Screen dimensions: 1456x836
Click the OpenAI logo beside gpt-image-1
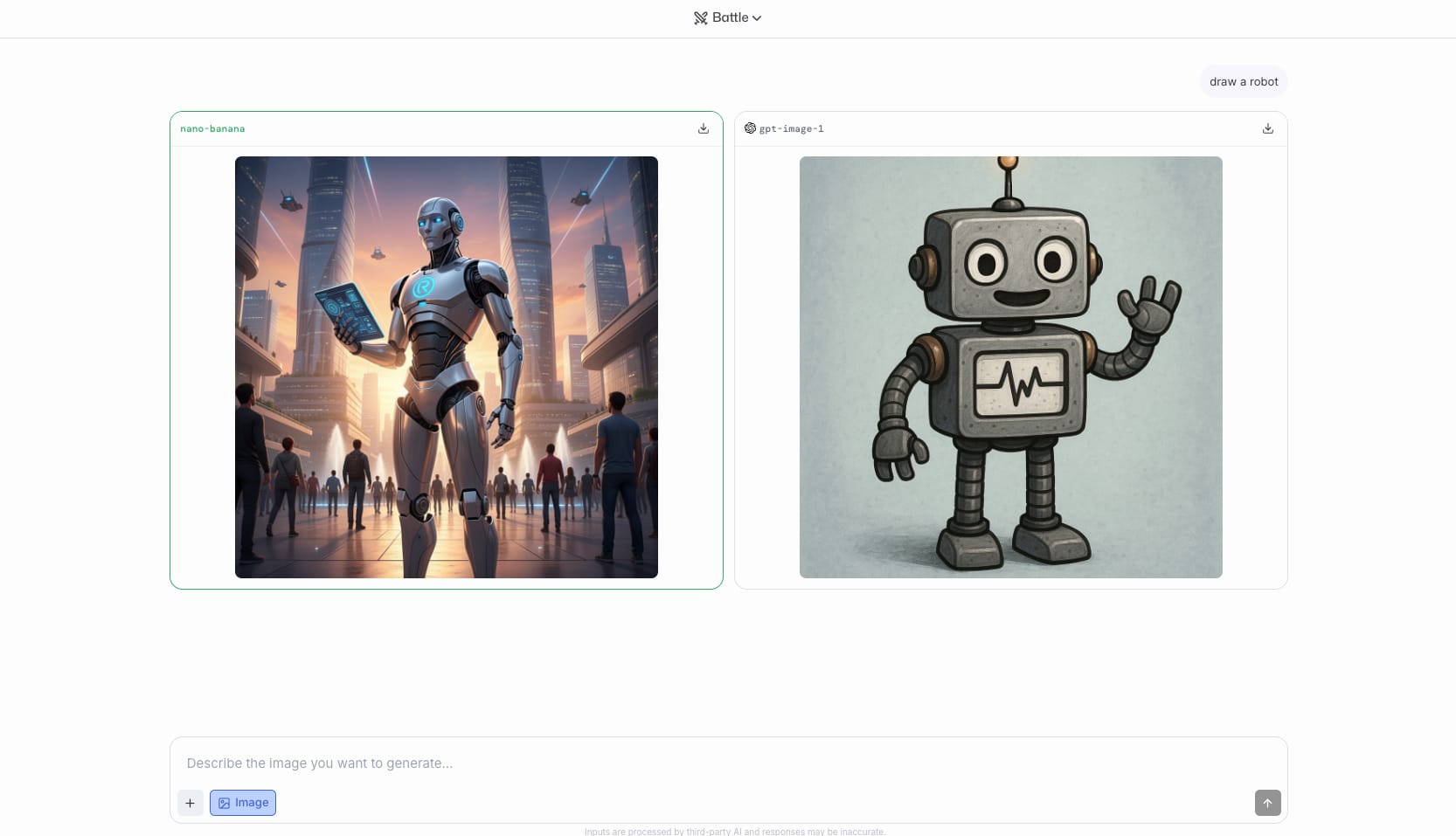pos(750,128)
